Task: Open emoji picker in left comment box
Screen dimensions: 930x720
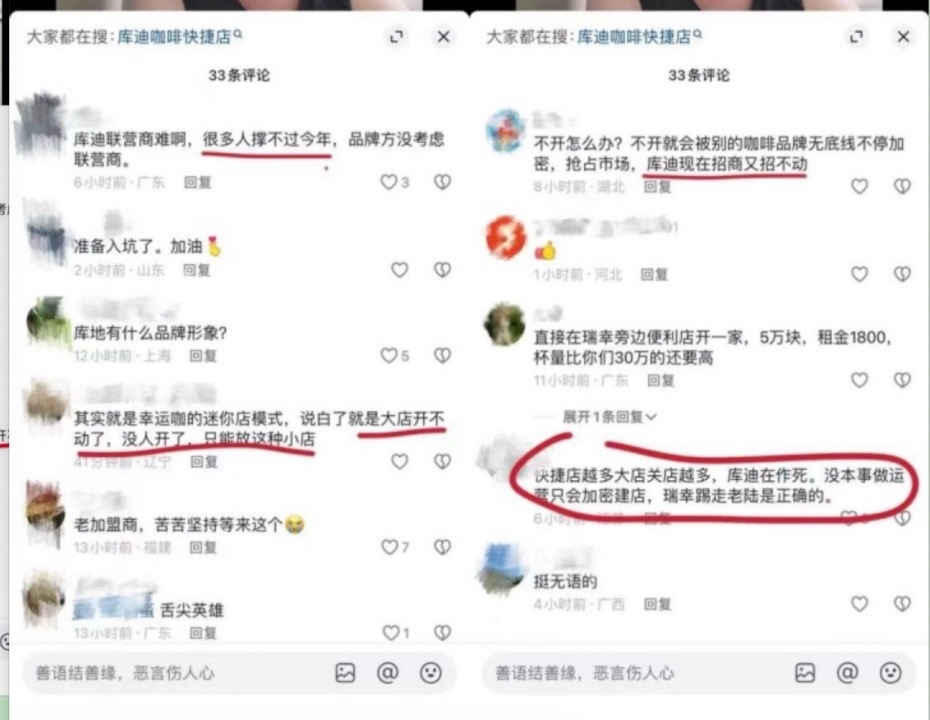Action: (x=431, y=673)
